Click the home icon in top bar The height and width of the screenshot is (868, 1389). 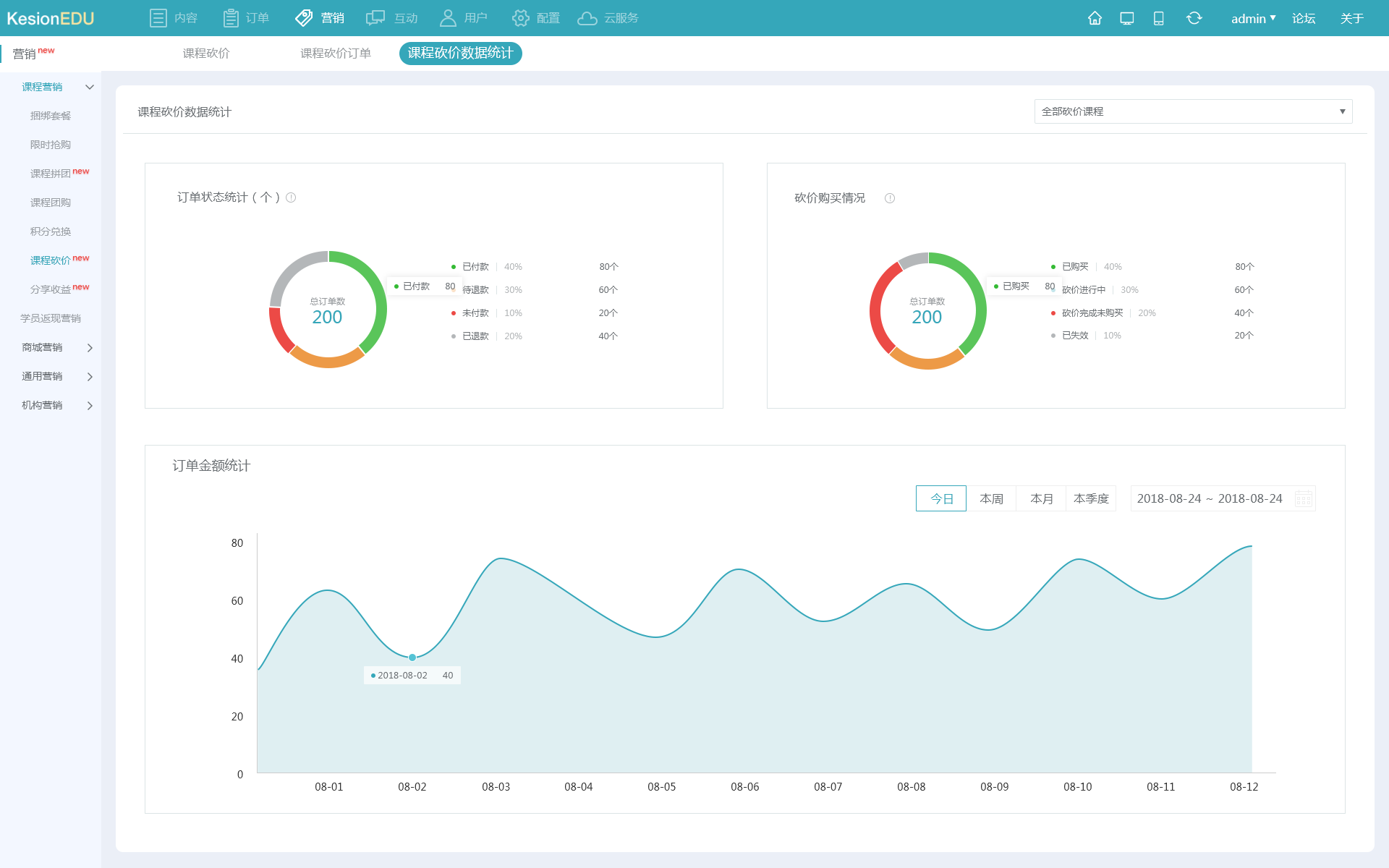point(1095,18)
